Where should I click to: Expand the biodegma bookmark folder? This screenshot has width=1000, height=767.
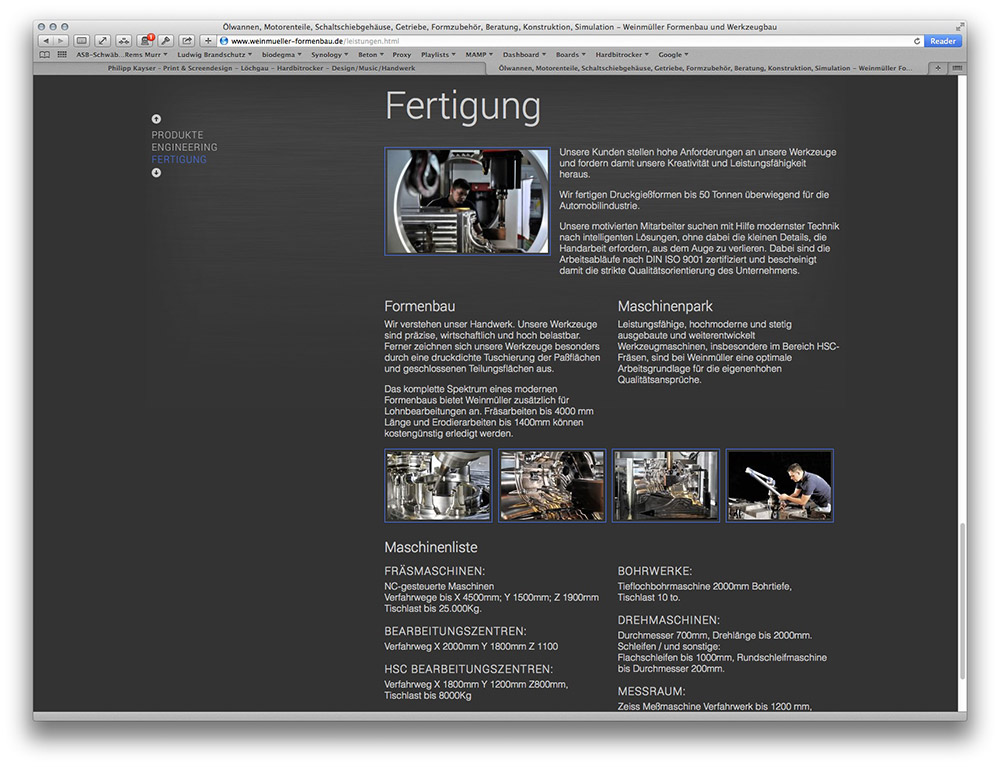pos(282,55)
